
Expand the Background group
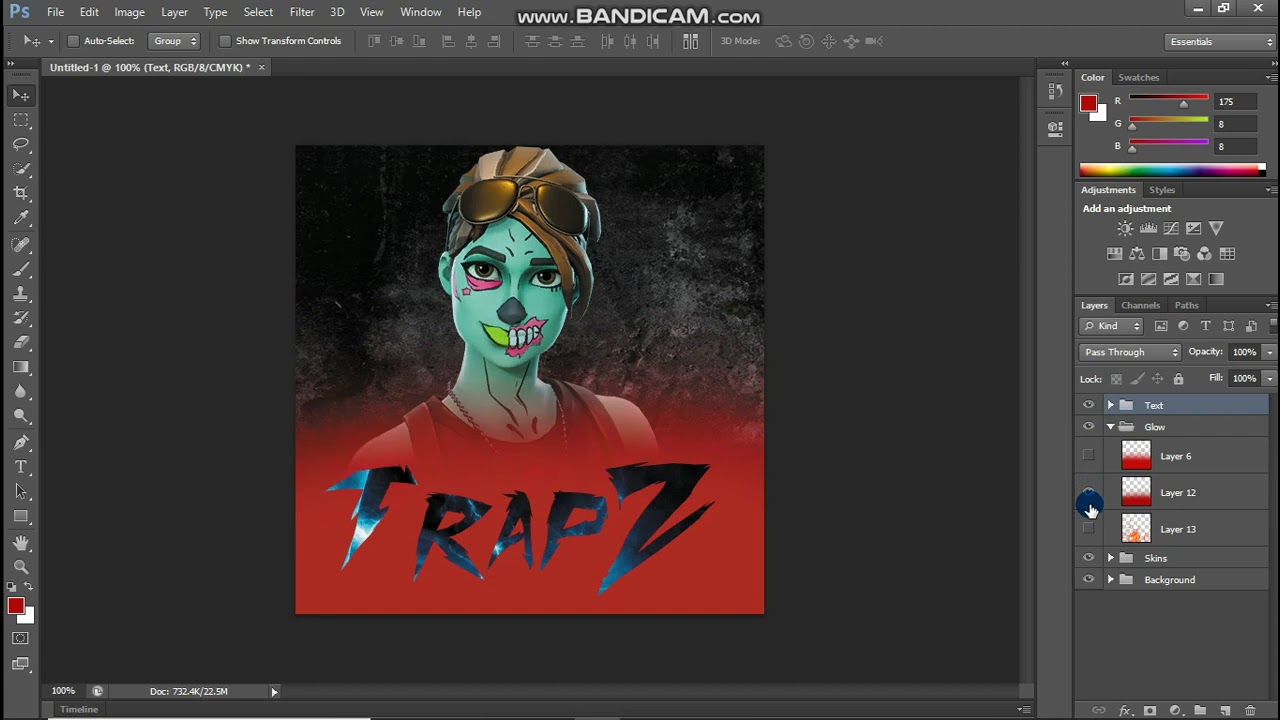click(x=1110, y=580)
